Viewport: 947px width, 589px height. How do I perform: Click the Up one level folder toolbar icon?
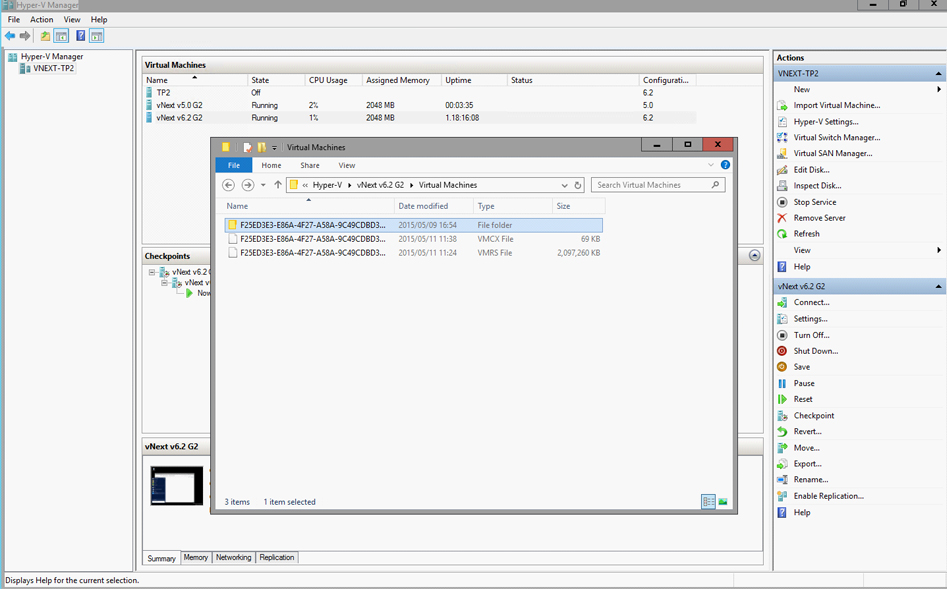(45, 36)
